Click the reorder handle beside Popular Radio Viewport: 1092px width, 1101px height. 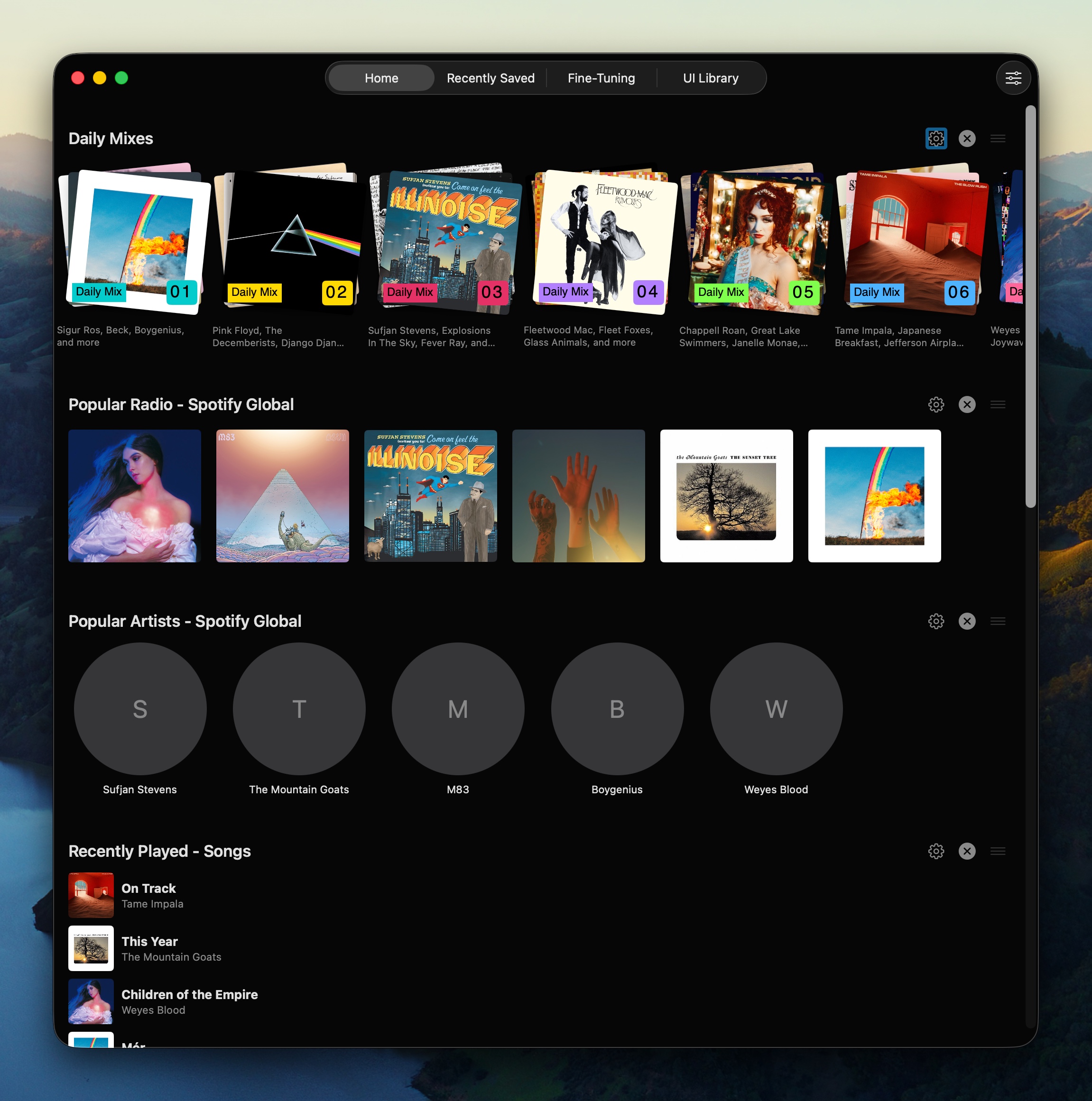pyautogui.click(x=998, y=404)
